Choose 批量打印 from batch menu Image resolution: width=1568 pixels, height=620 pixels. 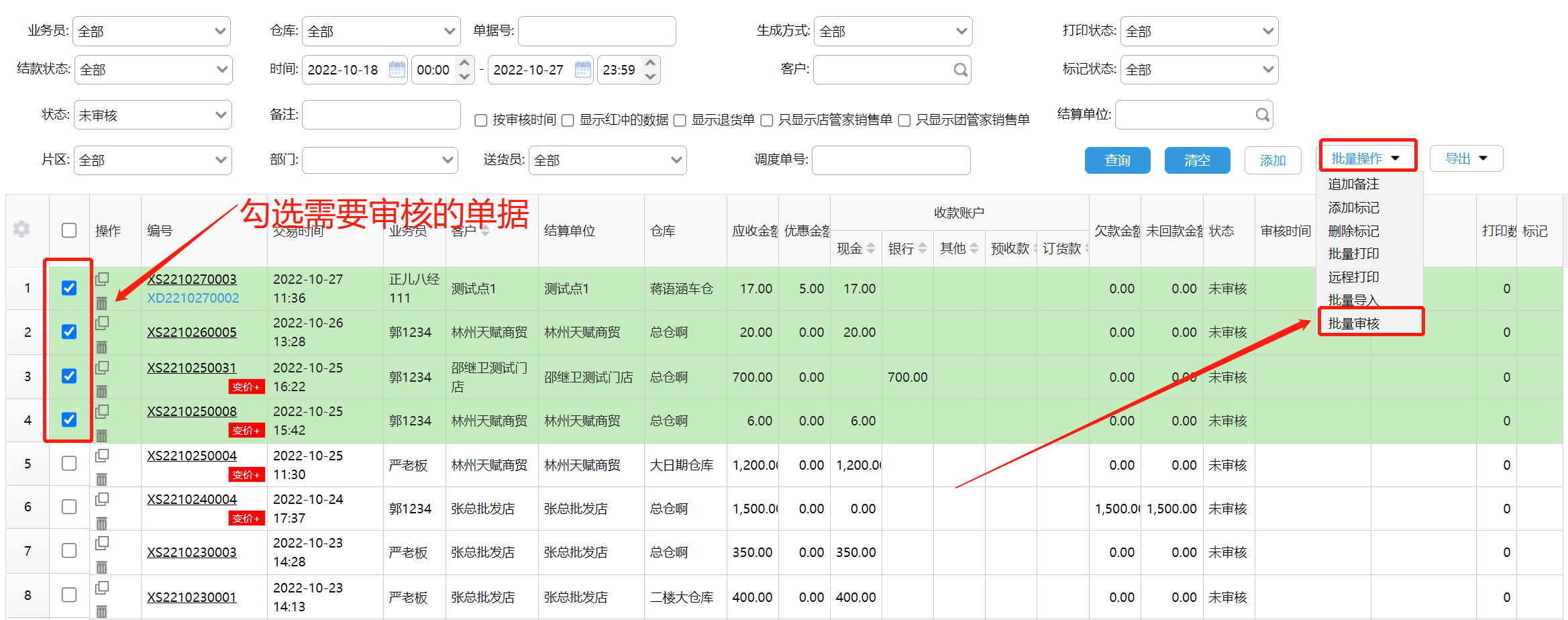pos(1354,254)
